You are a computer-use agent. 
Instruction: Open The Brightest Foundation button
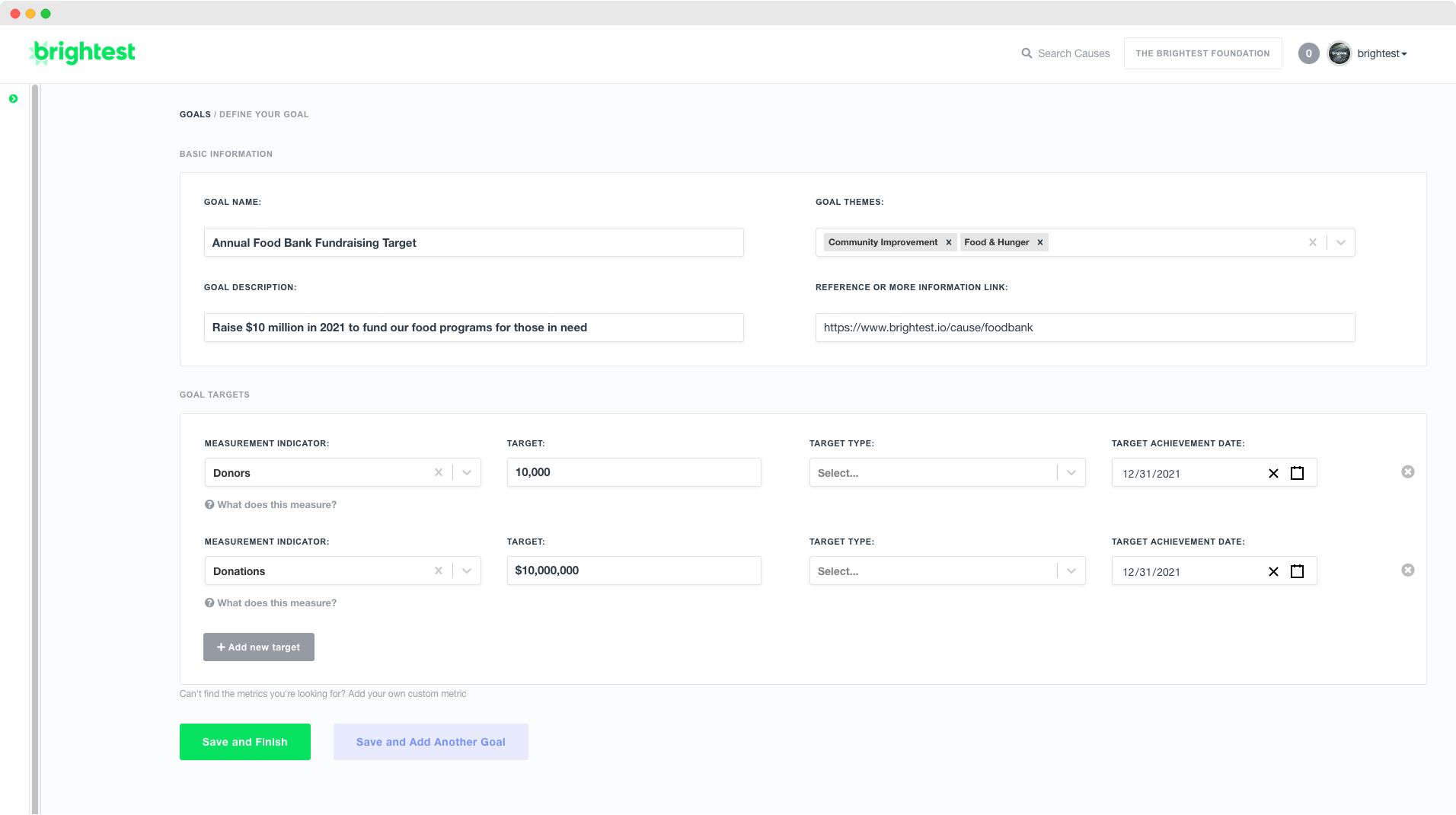1203,53
